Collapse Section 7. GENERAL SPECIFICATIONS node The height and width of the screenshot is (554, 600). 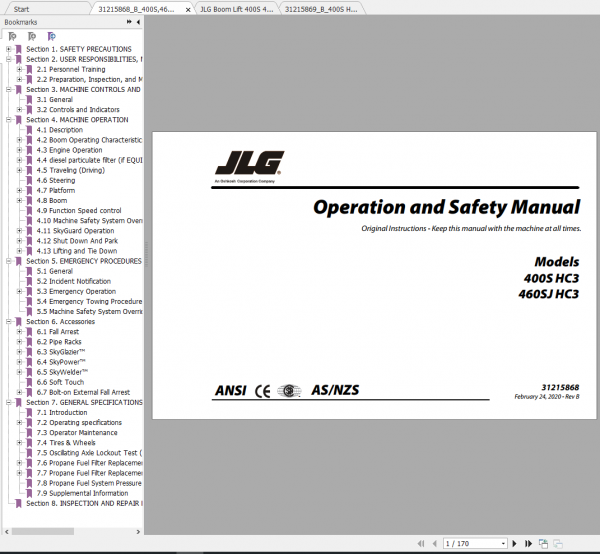click(8, 402)
